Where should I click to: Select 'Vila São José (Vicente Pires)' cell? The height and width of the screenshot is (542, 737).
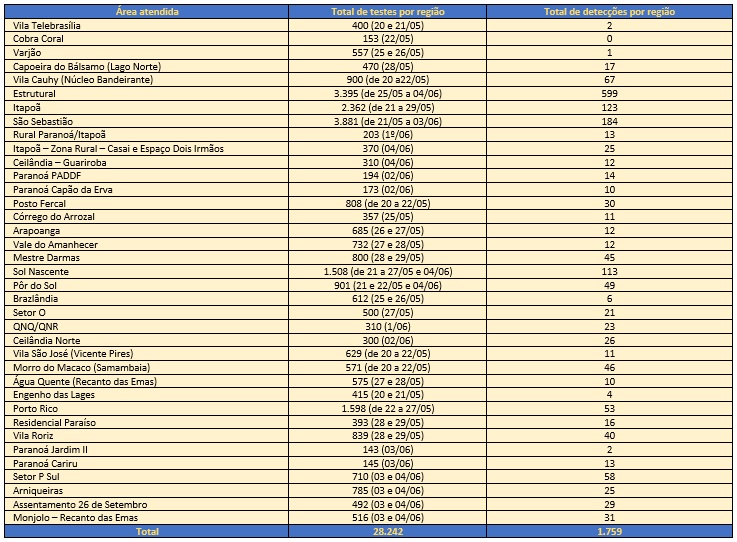click(147, 353)
